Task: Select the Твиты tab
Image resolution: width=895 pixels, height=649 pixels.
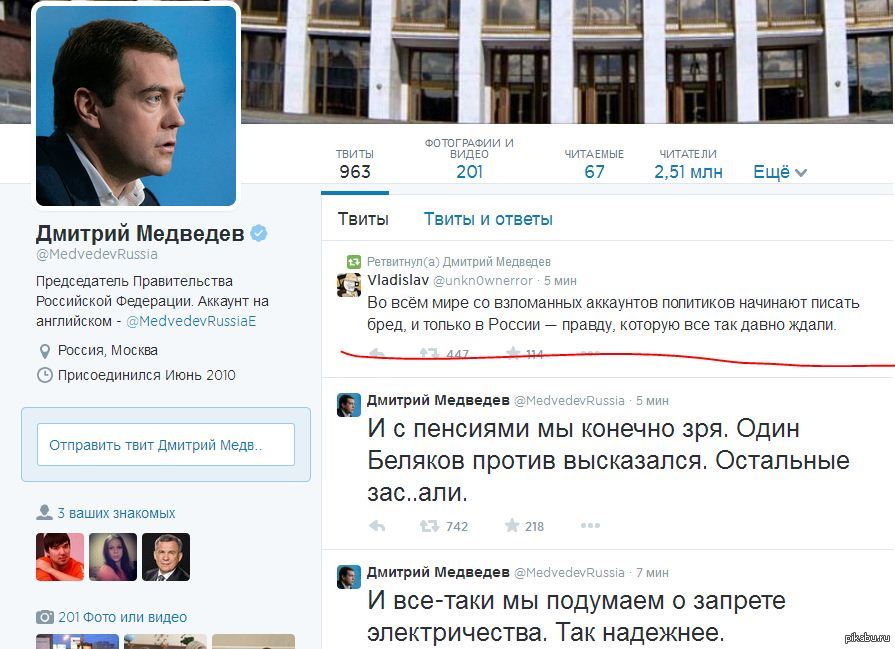Action: pos(363,219)
